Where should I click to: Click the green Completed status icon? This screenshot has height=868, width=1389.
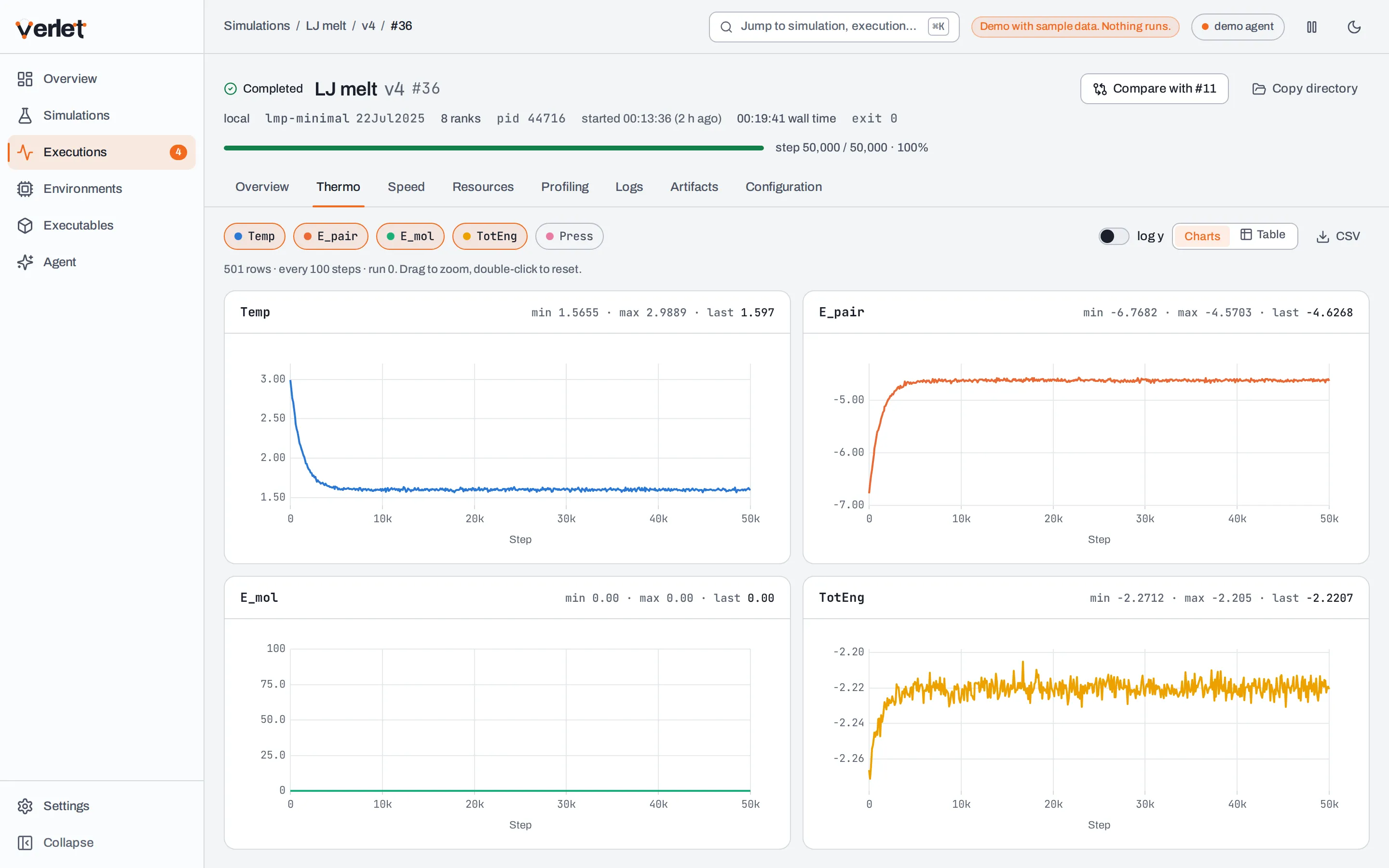[230, 88]
